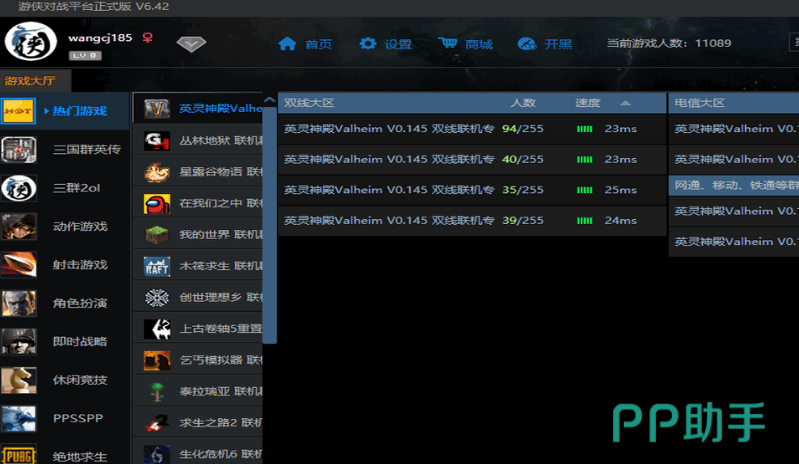The width and height of the screenshot is (799, 464).
Task: Select the PPSSPP category icon
Action: (18, 419)
